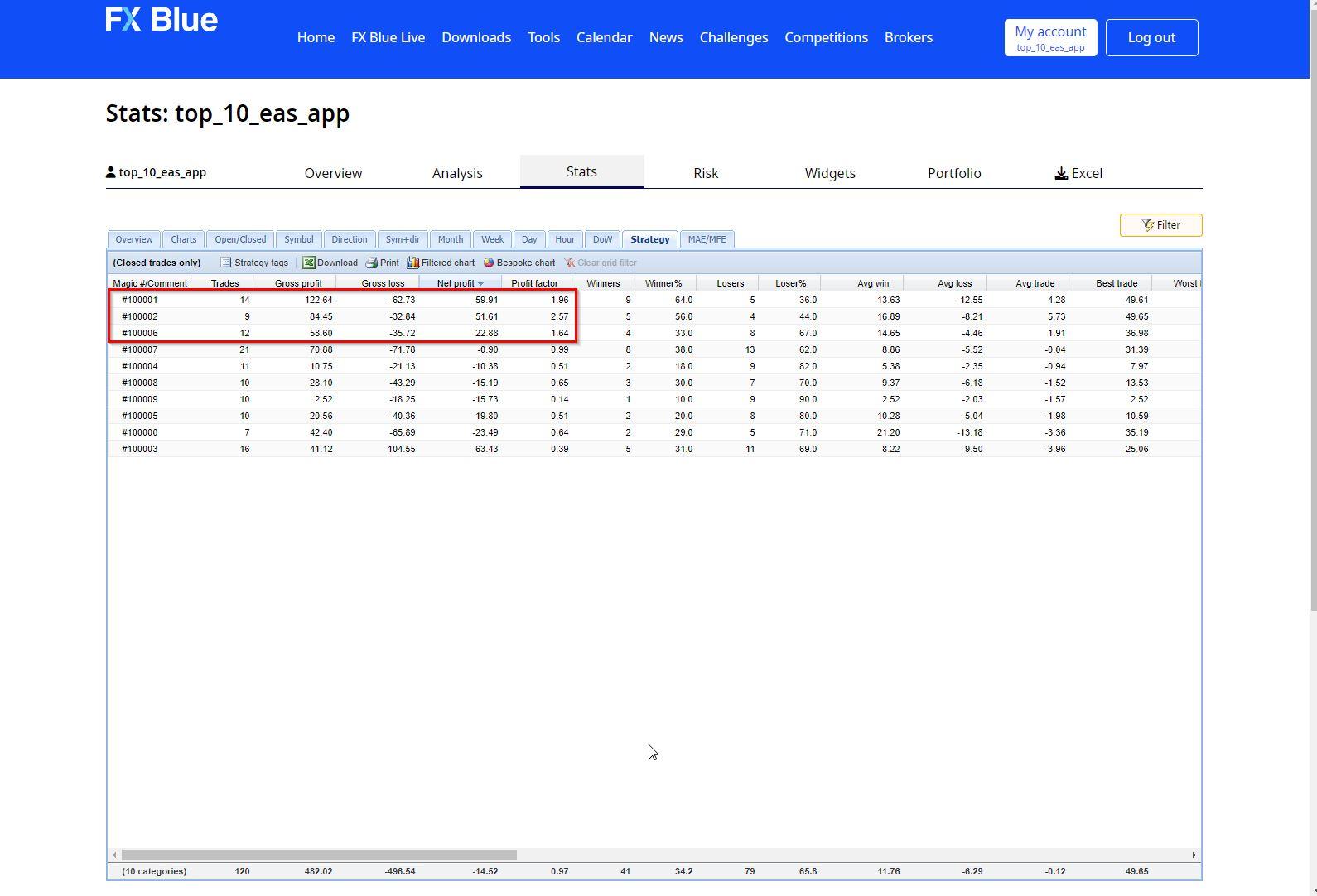The width and height of the screenshot is (1317, 896).
Task: Click the user icon beside top_10_eas_app
Action: tap(111, 172)
